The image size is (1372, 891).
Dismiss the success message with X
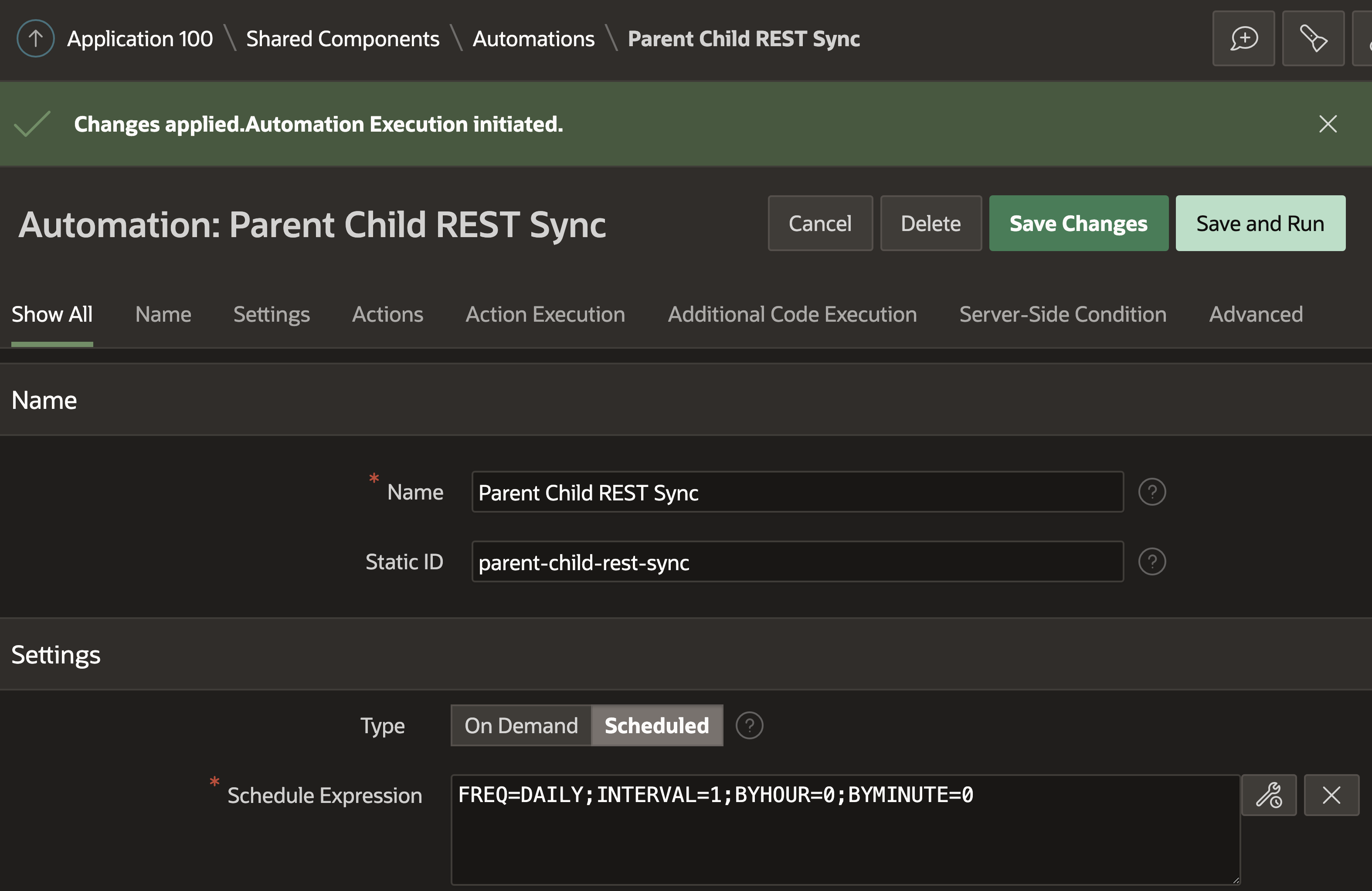pyautogui.click(x=1328, y=124)
